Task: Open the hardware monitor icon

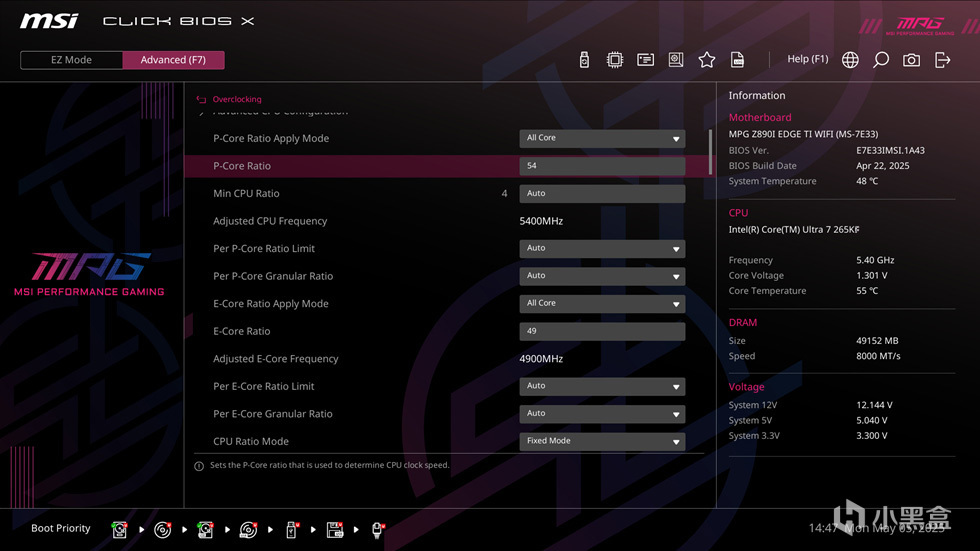Action: 676,59
